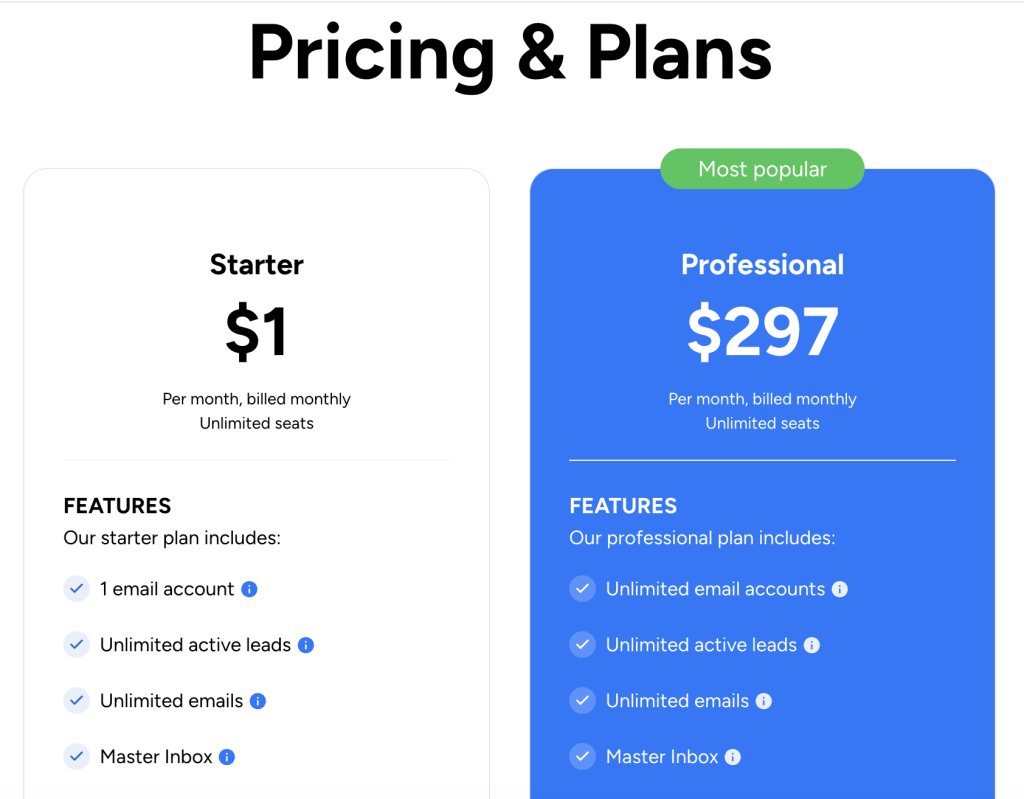Image resolution: width=1024 pixels, height=799 pixels.
Task: Click the Professional plan title
Action: (x=762, y=264)
